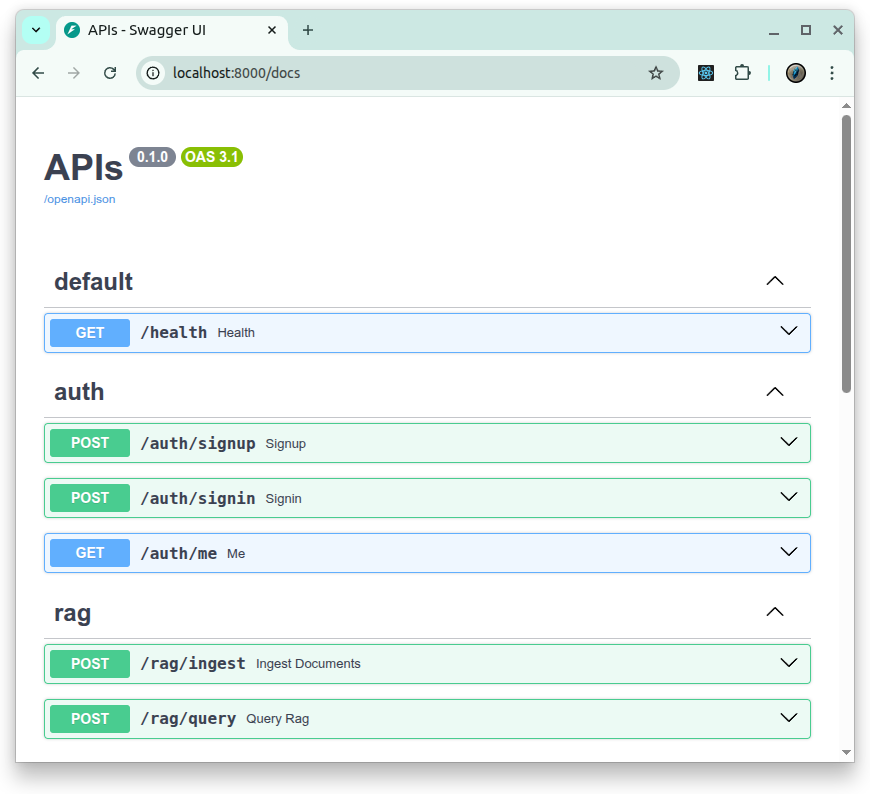Image resolution: width=870 pixels, height=794 pixels.
Task: Open a new browser tab
Action: click(x=308, y=30)
